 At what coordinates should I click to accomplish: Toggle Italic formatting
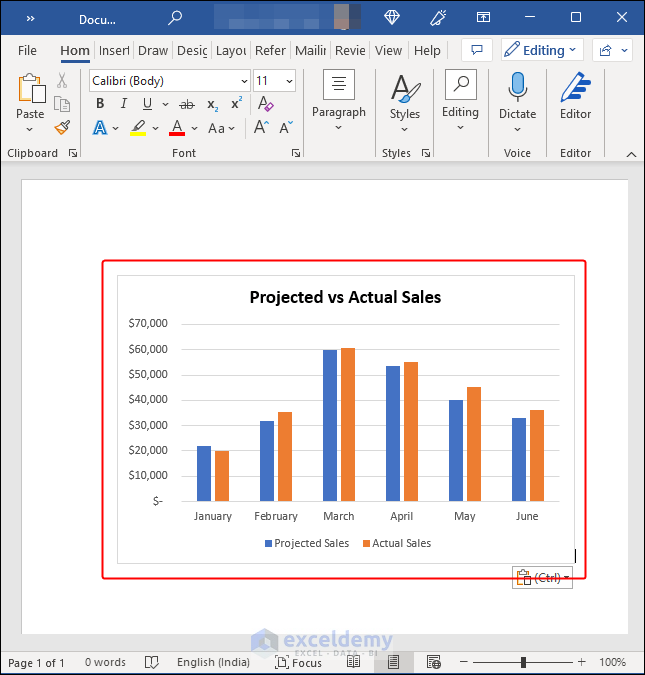124,103
